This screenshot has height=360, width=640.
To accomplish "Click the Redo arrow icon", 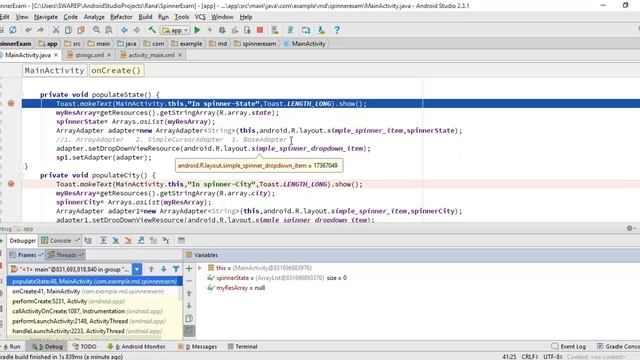I will [x=40, y=30].
